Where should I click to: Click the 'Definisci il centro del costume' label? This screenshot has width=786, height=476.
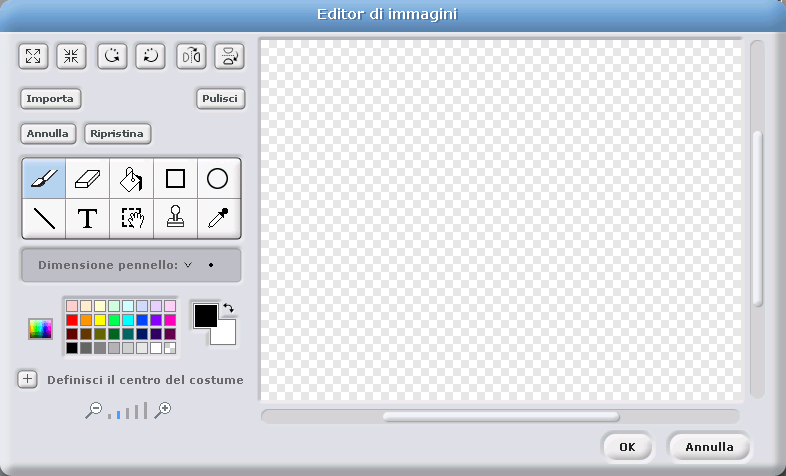(145, 380)
